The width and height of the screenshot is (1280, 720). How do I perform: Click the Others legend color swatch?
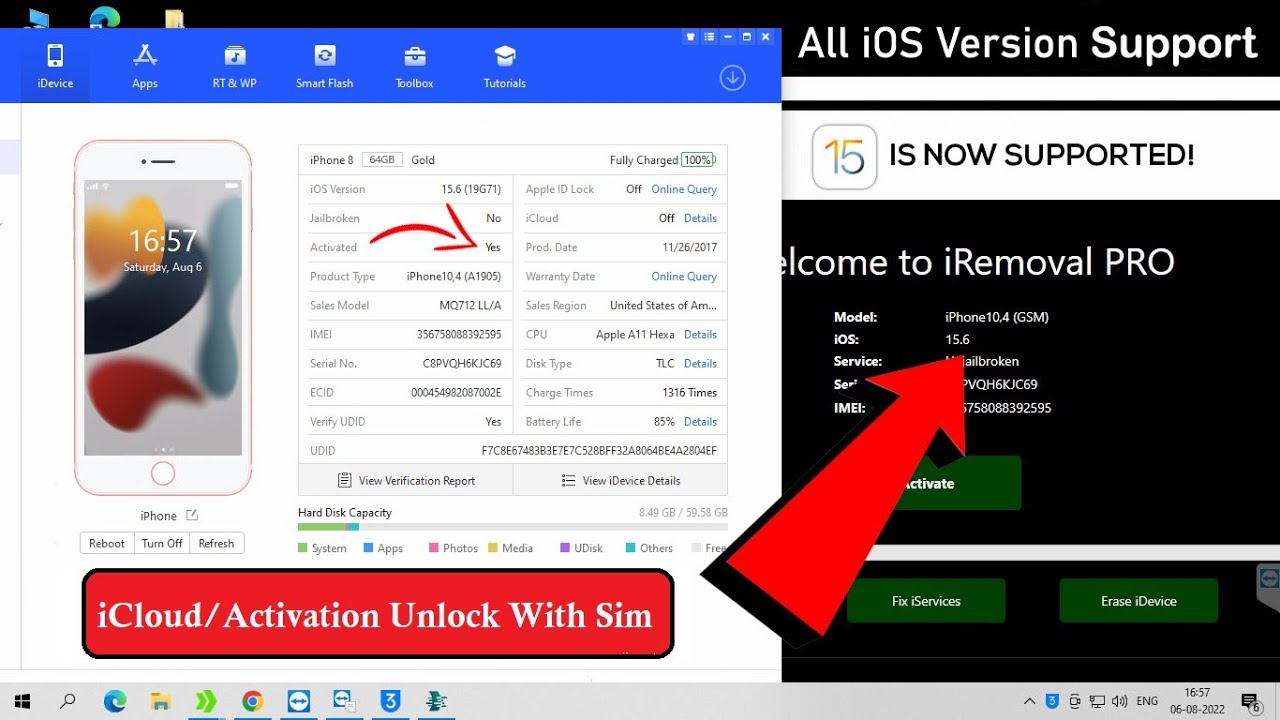(x=631, y=548)
